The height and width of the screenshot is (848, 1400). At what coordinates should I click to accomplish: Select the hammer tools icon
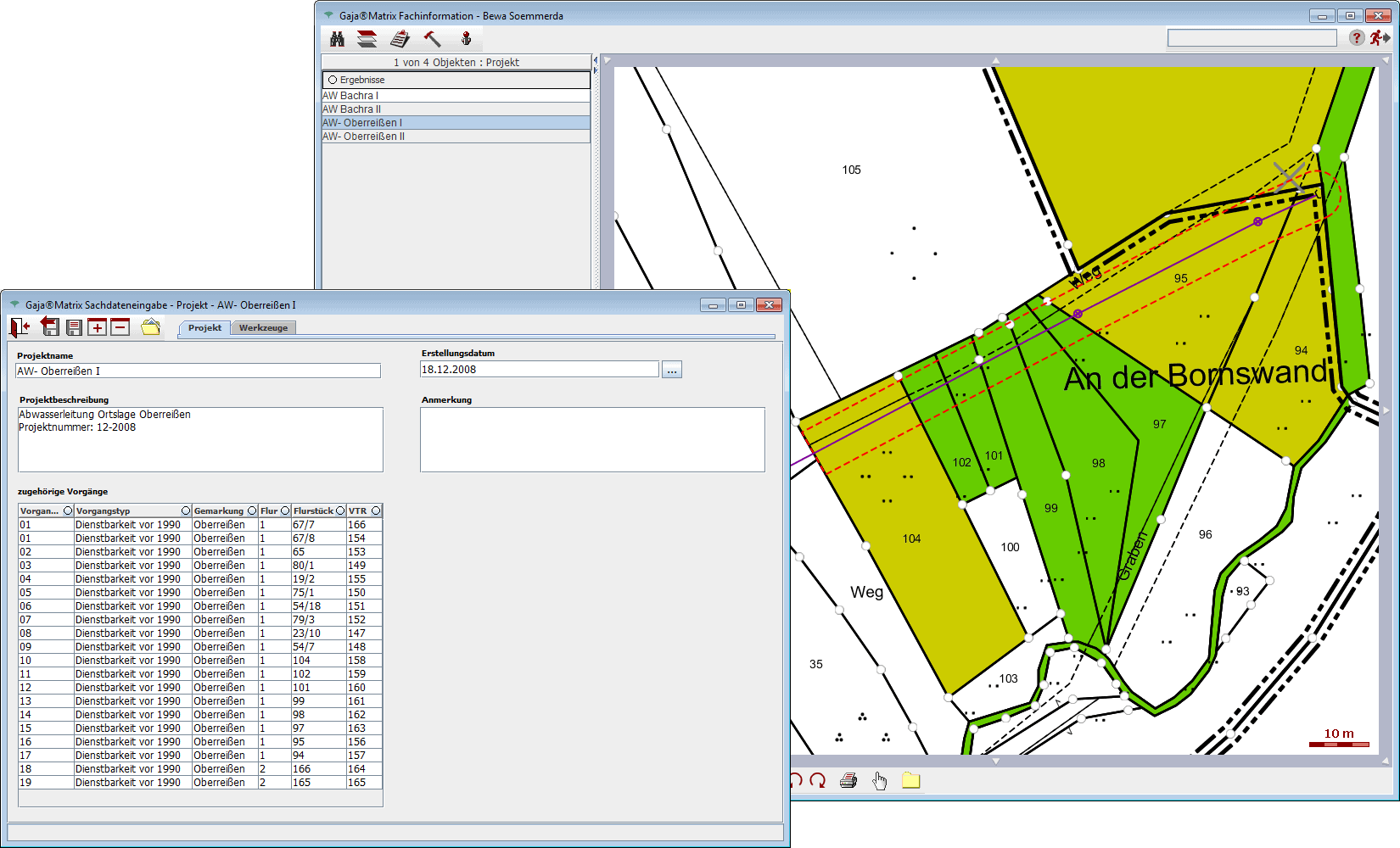[x=432, y=39]
